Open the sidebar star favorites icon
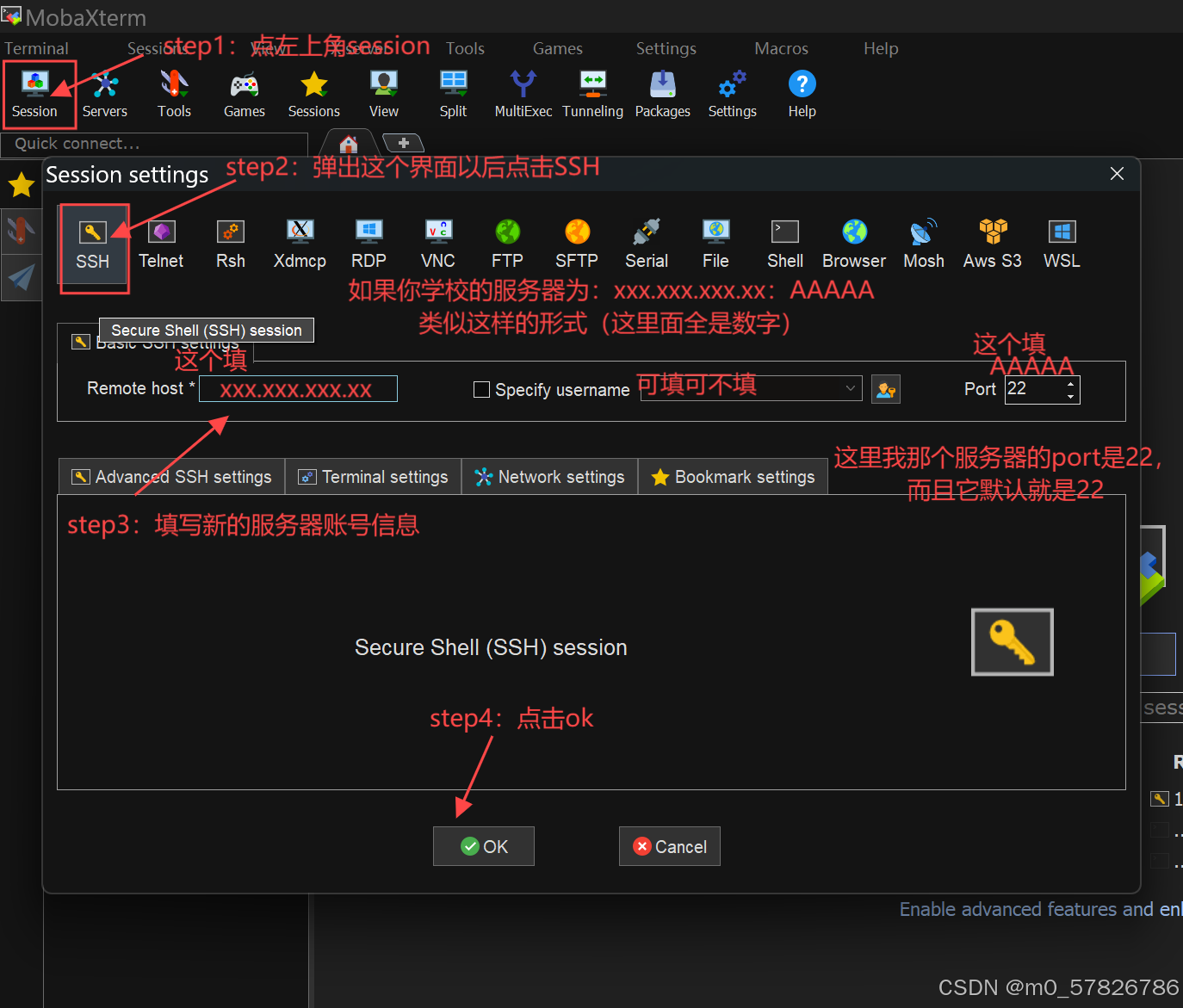Screen dimensions: 1183x1008 [x=21, y=183]
